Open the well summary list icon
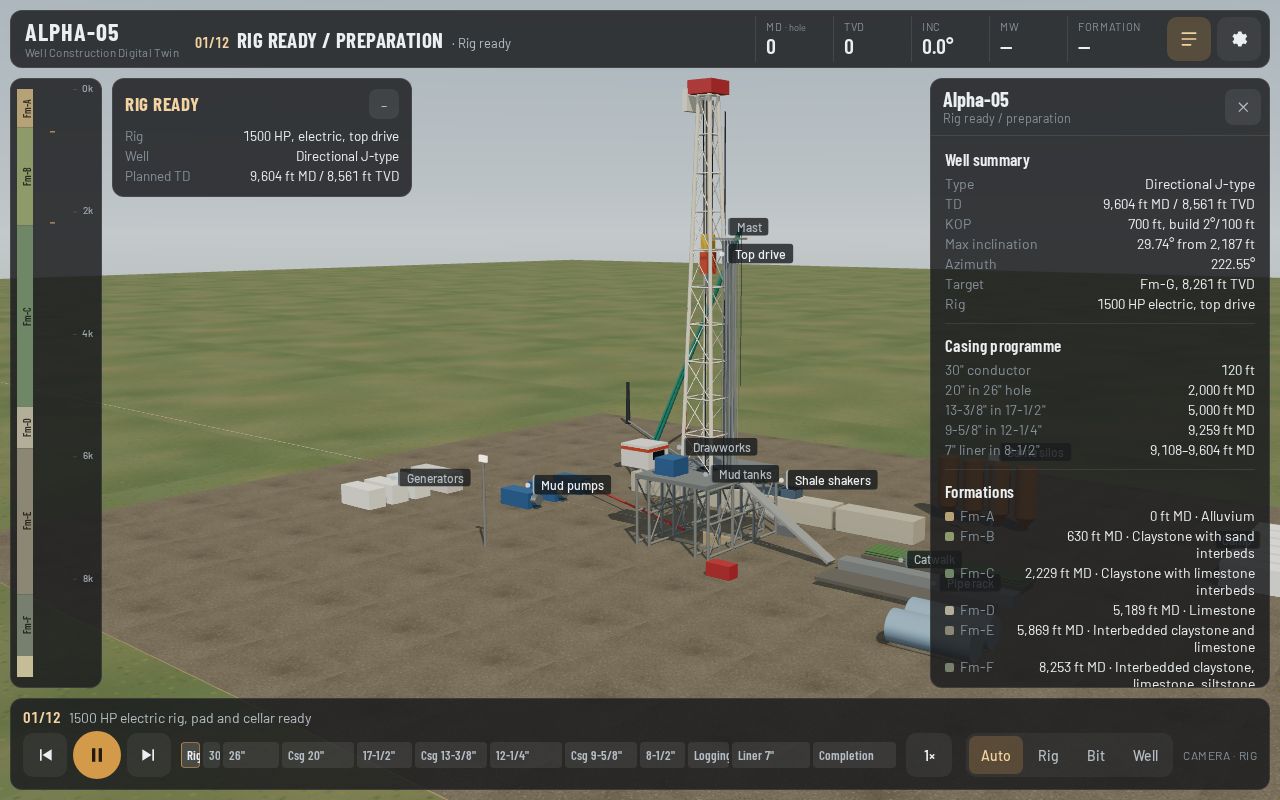Viewport: 1280px width, 800px height. (1189, 39)
